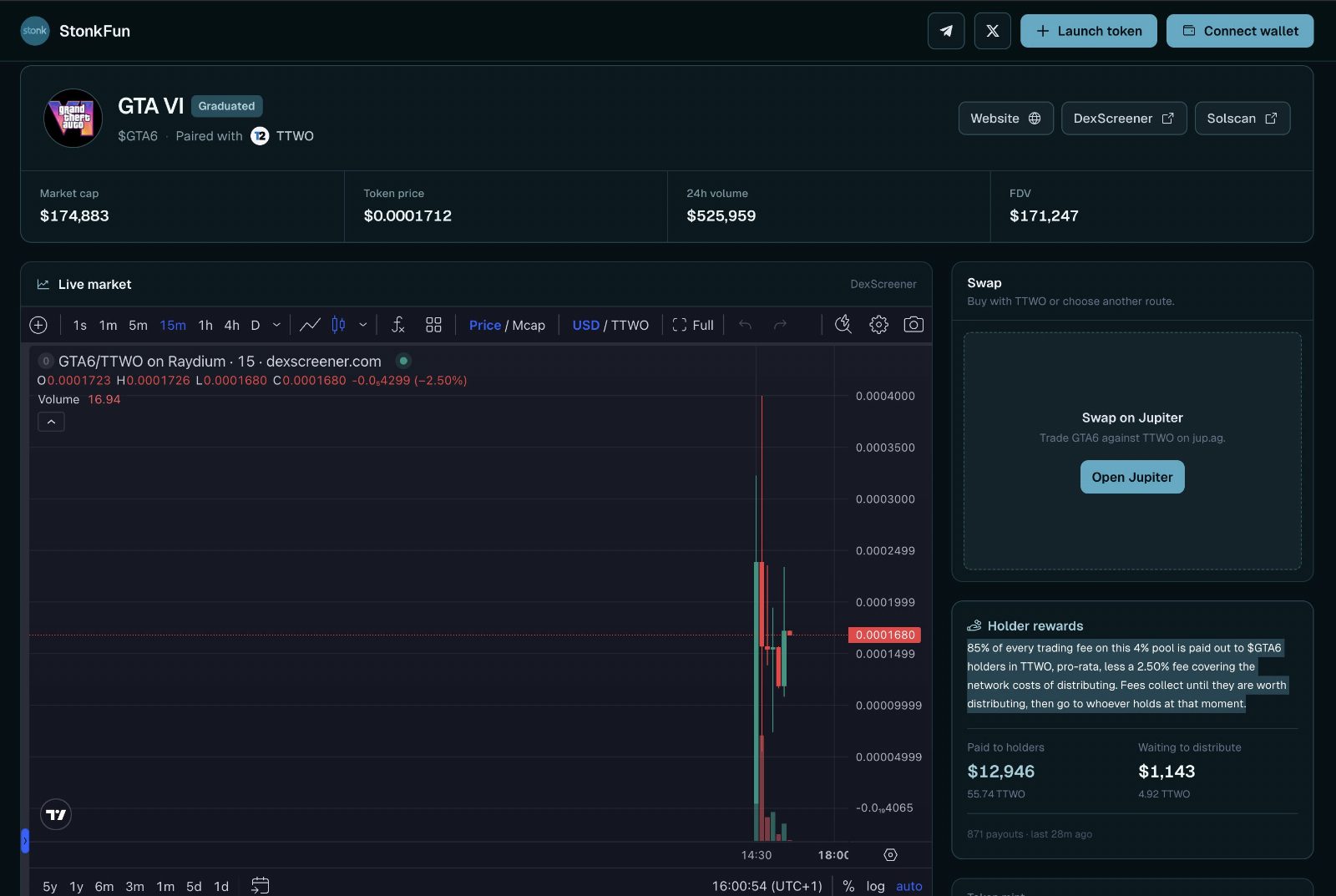Select the candlestick chart style icon

[338, 325]
